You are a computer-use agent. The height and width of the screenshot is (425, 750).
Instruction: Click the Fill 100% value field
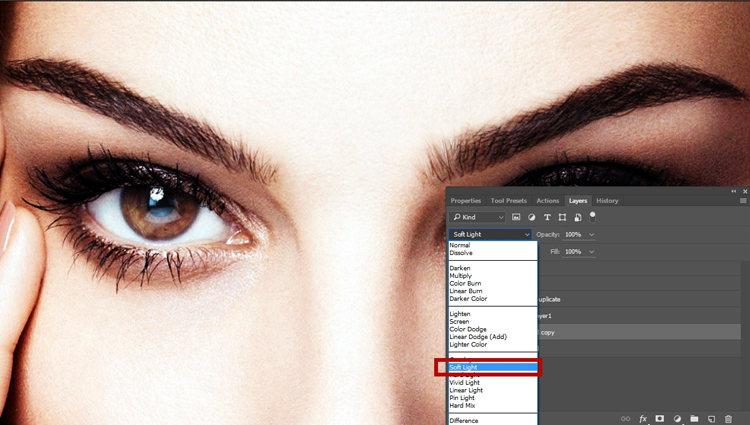pyautogui.click(x=574, y=252)
